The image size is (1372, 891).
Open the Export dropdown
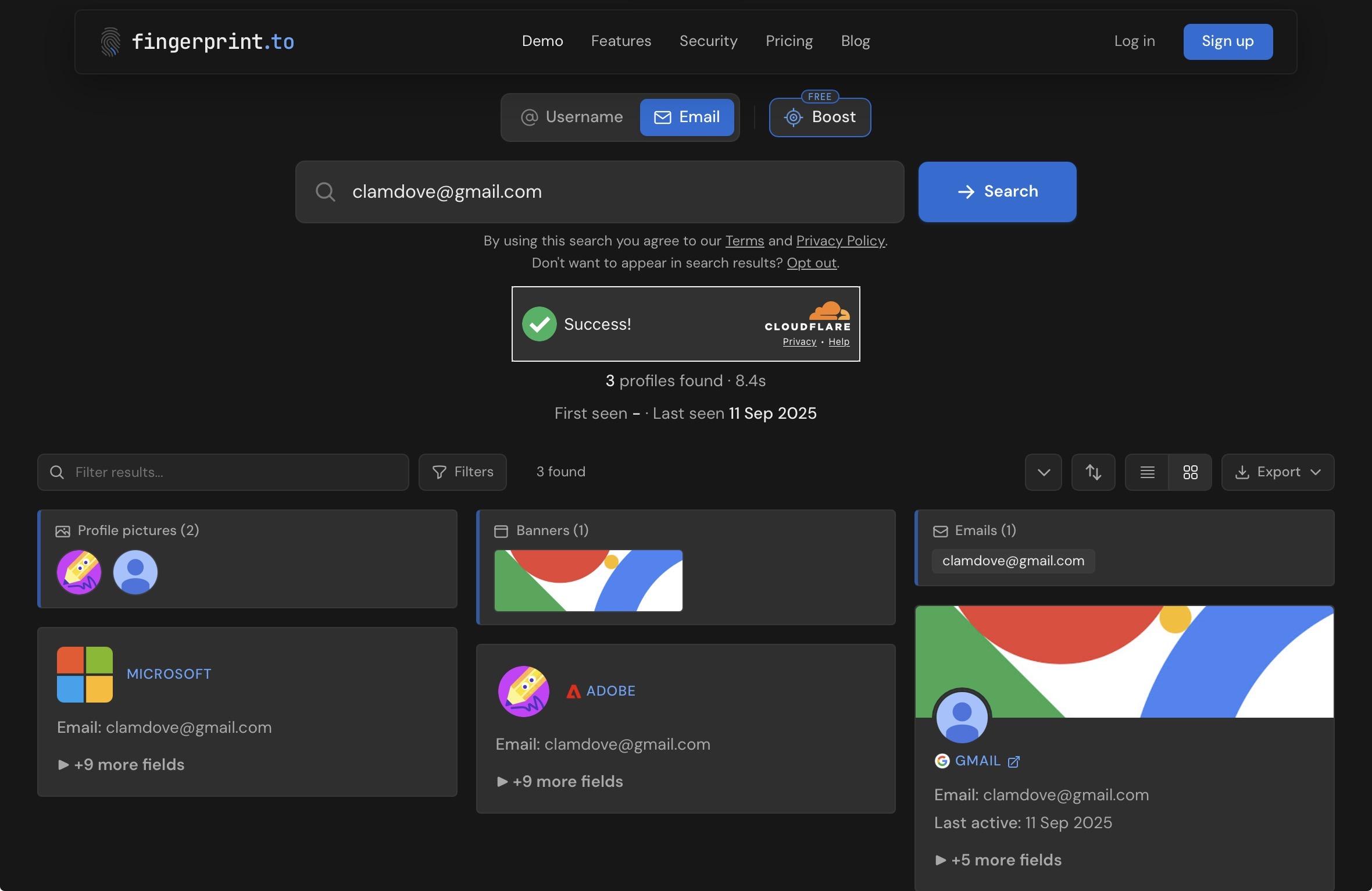click(1278, 472)
